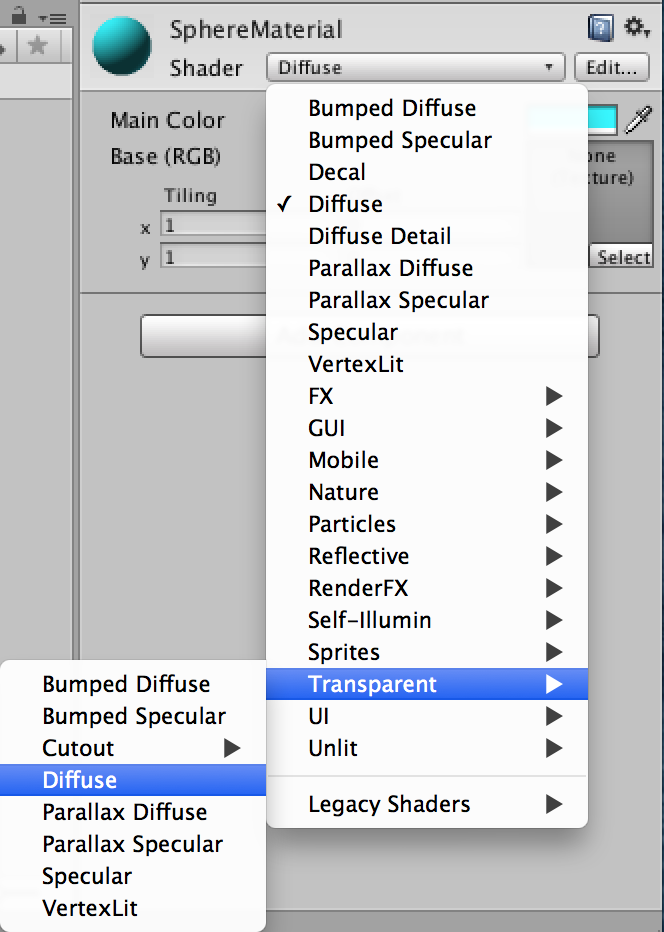Open the panel options menu icon beside lock

[x=52, y=18]
